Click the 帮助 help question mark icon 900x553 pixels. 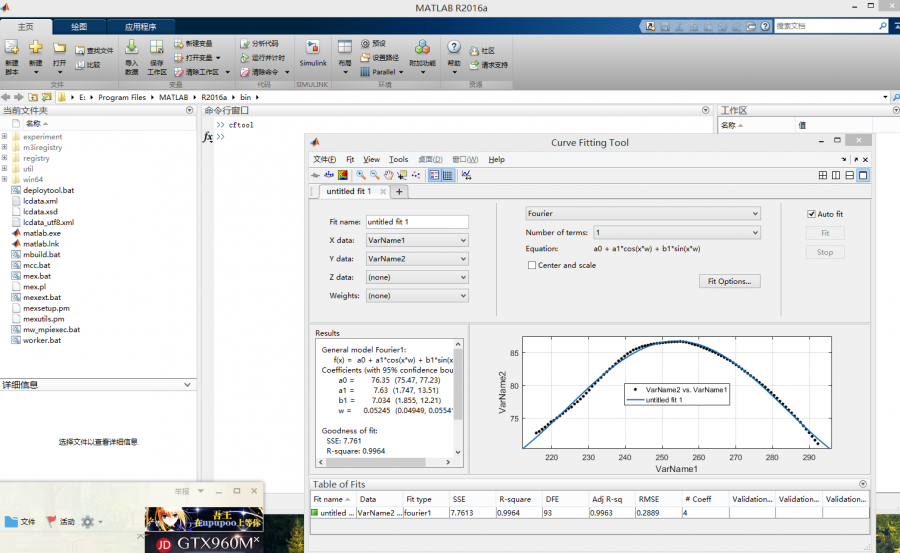coord(454,48)
